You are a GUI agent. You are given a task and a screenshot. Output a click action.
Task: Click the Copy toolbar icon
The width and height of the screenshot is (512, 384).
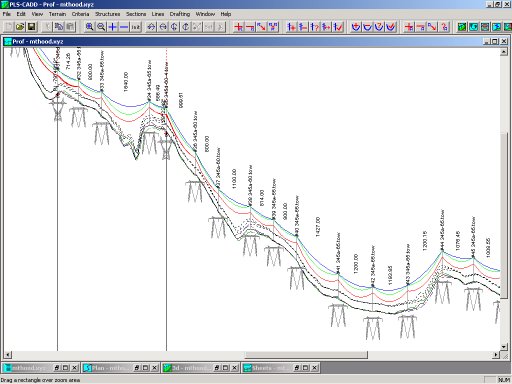pos(59,27)
